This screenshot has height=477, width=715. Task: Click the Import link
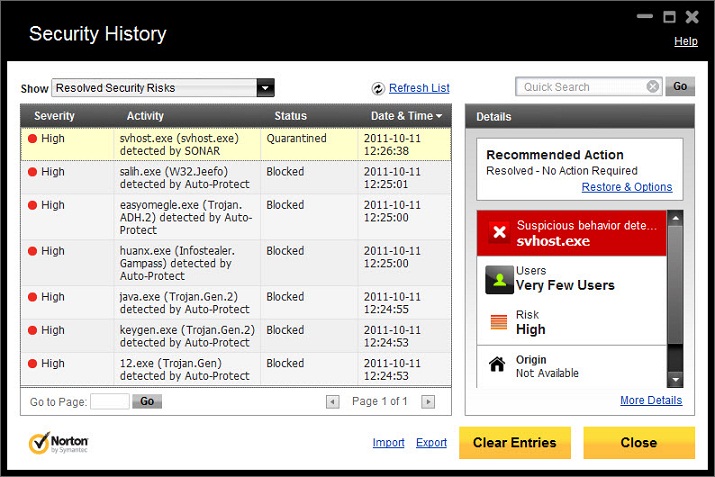pos(389,442)
